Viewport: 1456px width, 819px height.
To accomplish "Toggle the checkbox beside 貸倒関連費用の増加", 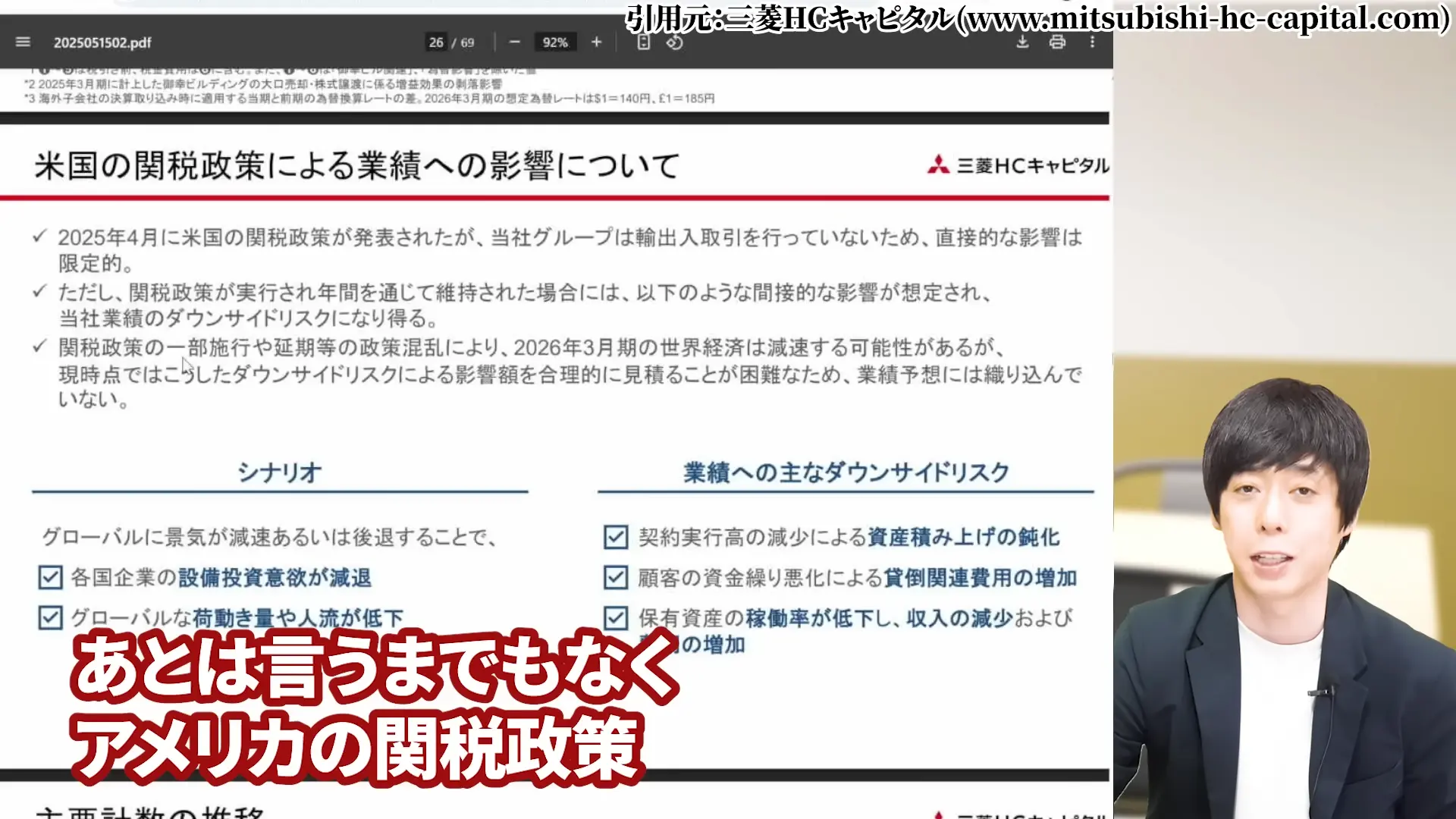I will click(x=616, y=578).
